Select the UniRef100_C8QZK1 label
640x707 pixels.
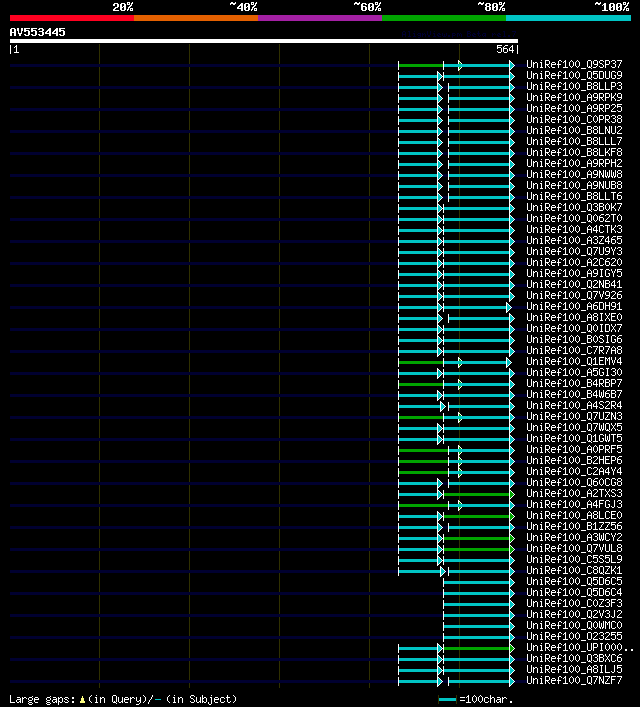coord(574,570)
